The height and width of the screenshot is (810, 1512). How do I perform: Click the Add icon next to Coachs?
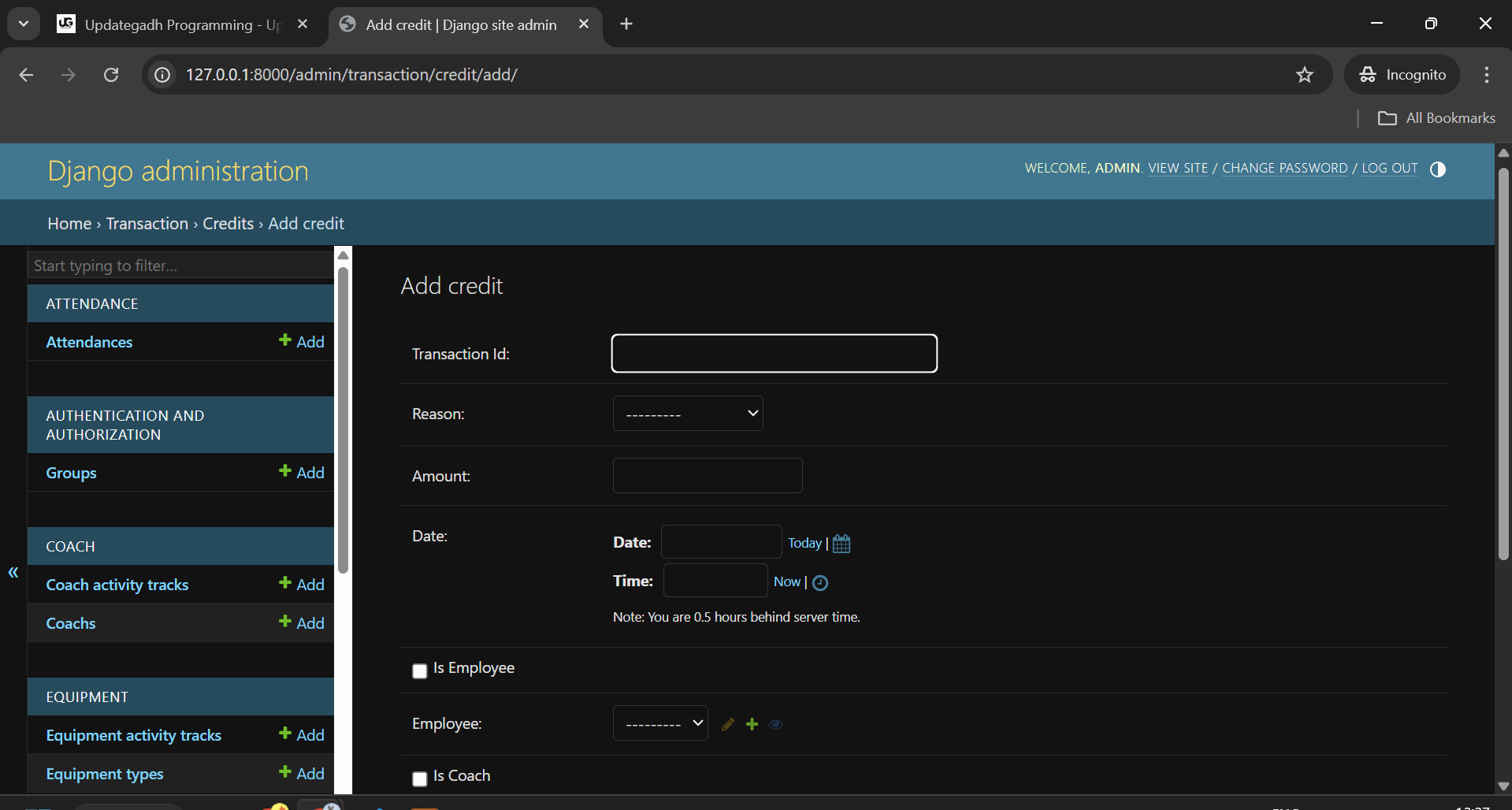(x=302, y=622)
